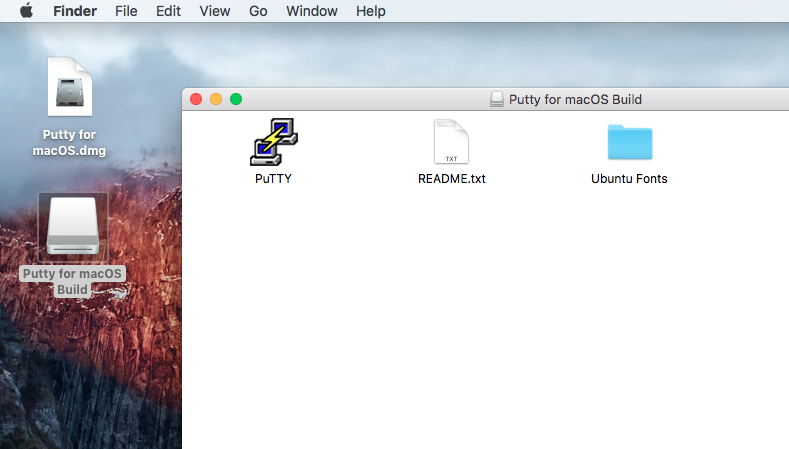This screenshot has height=449, width=789.
Task: Open the Apple logo menu
Action: 26,11
